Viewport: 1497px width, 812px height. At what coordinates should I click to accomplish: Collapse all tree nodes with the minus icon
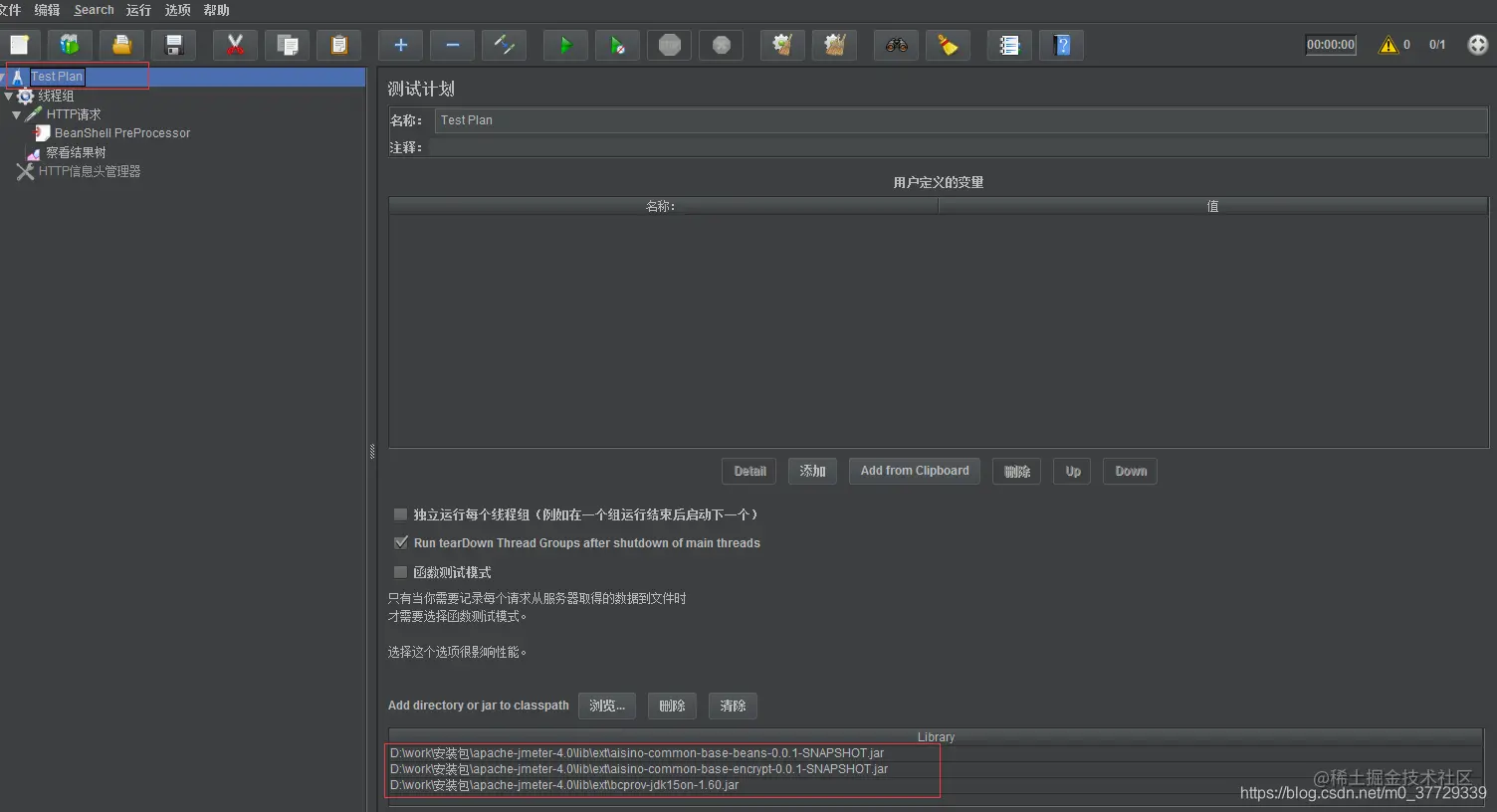click(452, 45)
